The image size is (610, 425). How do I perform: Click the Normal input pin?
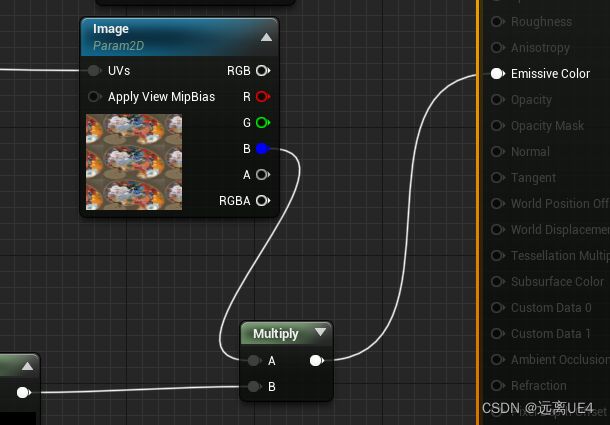[498, 151]
